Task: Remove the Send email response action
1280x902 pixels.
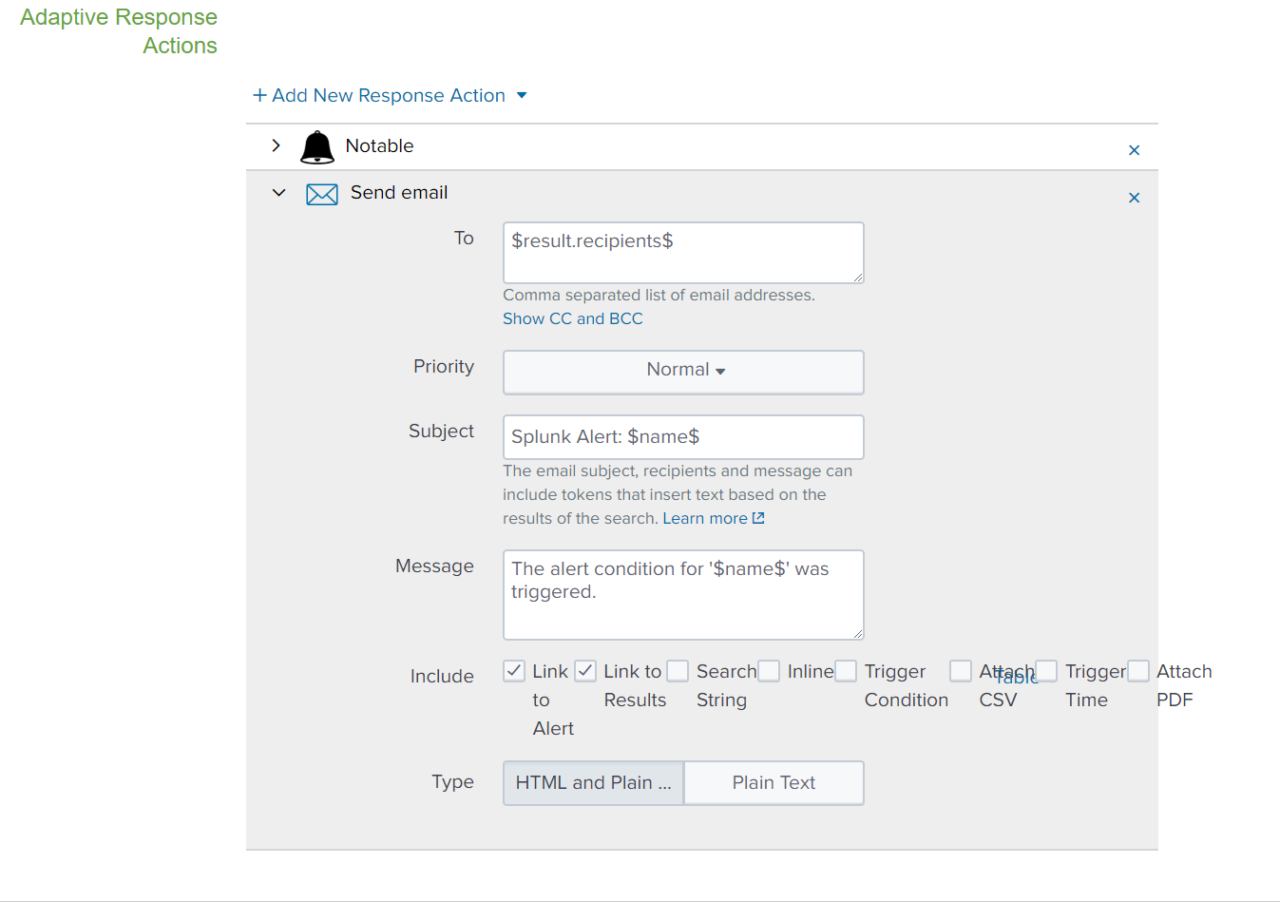Action: coord(1134,197)
